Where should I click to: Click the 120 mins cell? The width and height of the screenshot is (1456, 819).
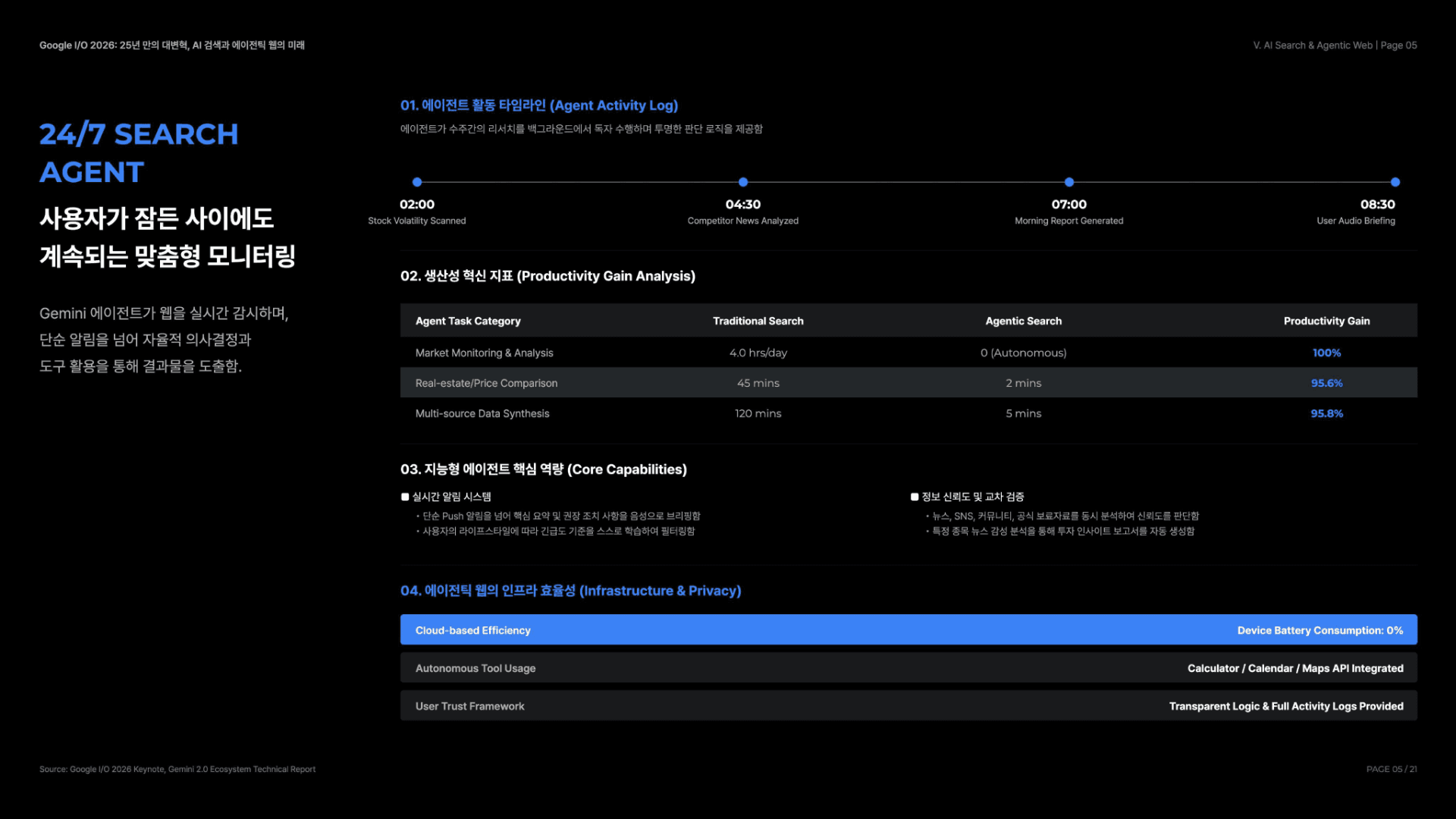click(x=758, y=413)
